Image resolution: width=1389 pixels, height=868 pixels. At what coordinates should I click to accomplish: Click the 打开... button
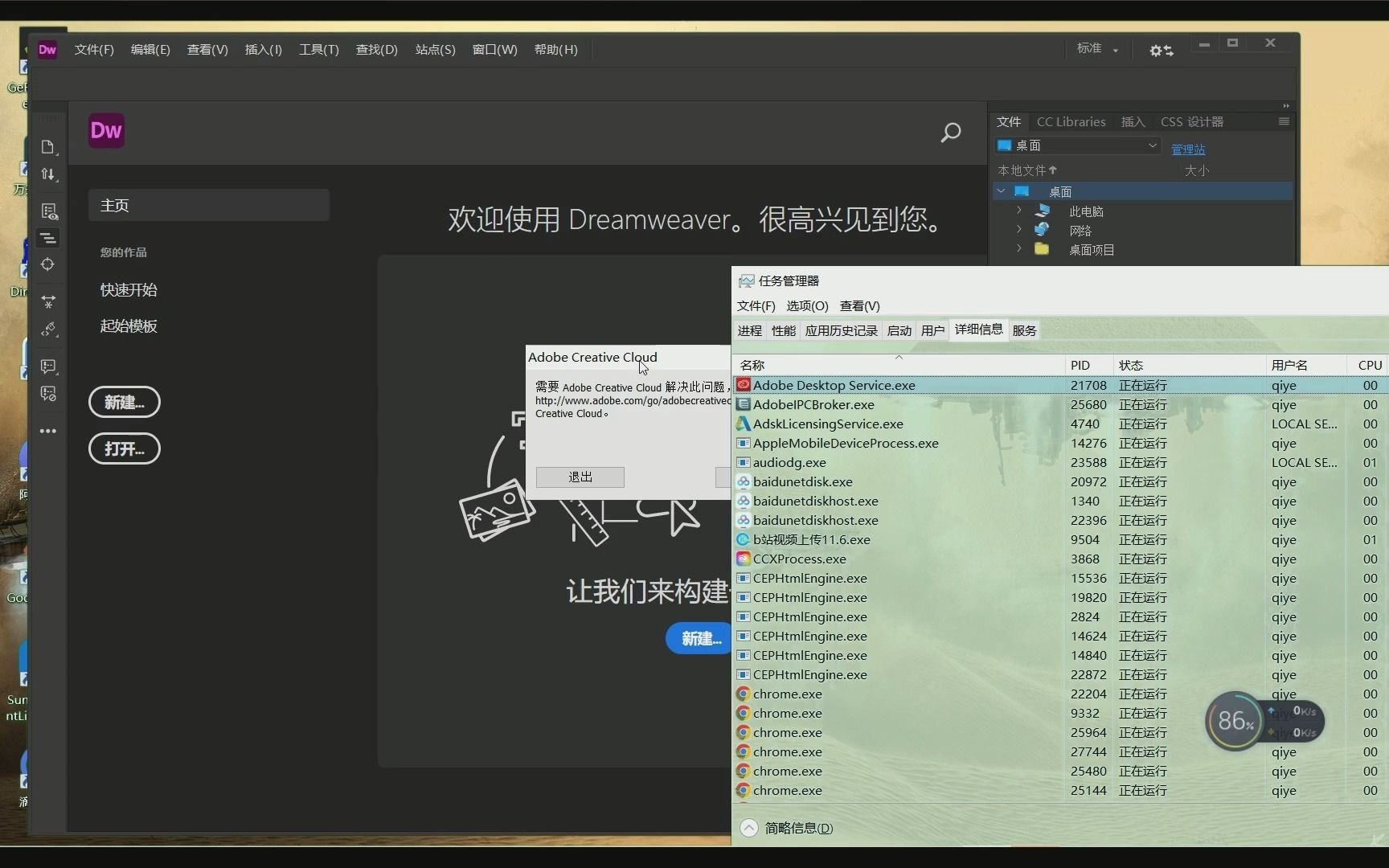pos(125,448)
